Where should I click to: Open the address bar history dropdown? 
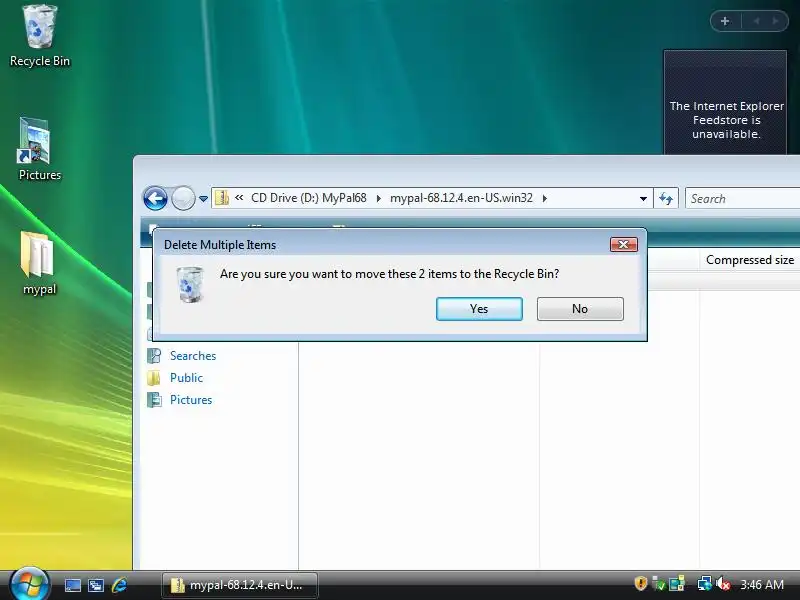[x=643, y=198]
